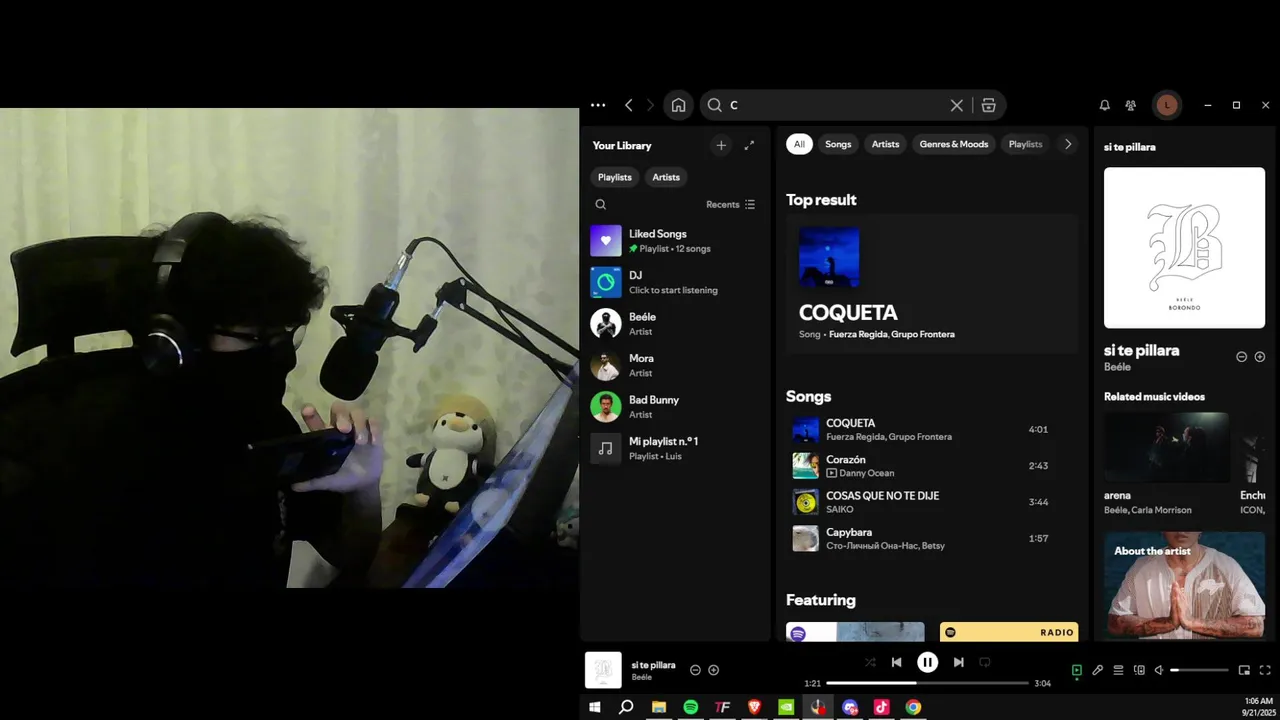Click now-playing bar album thumbnail
The height and width of the screenshot is (720, 1280).
603,670
